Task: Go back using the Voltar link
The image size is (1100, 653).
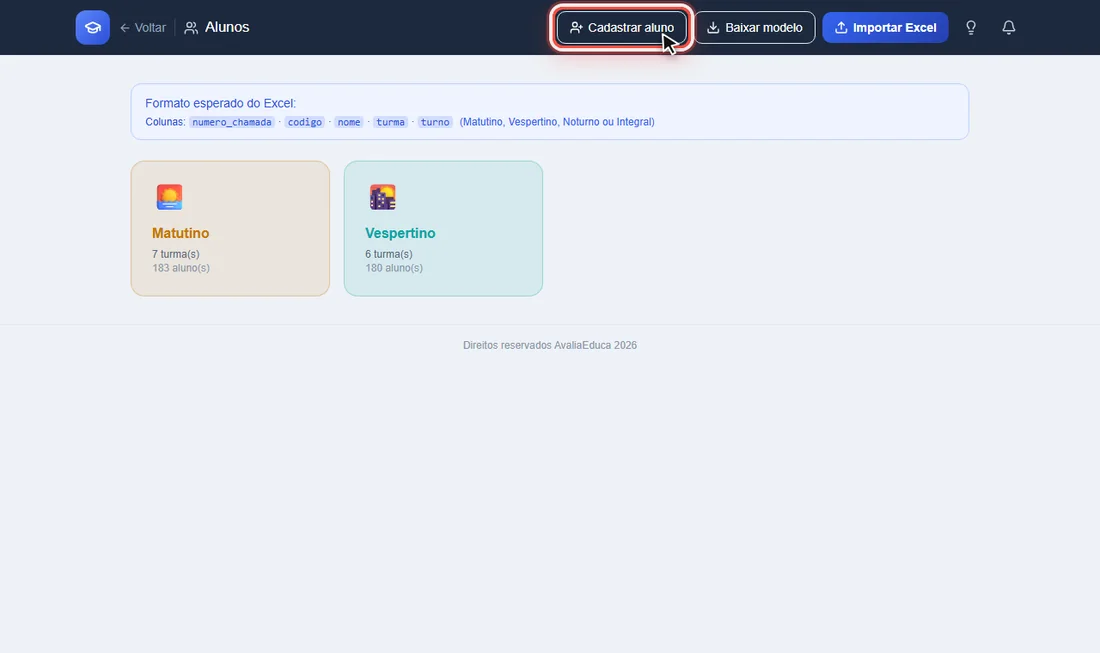Action: click(143, 27)
